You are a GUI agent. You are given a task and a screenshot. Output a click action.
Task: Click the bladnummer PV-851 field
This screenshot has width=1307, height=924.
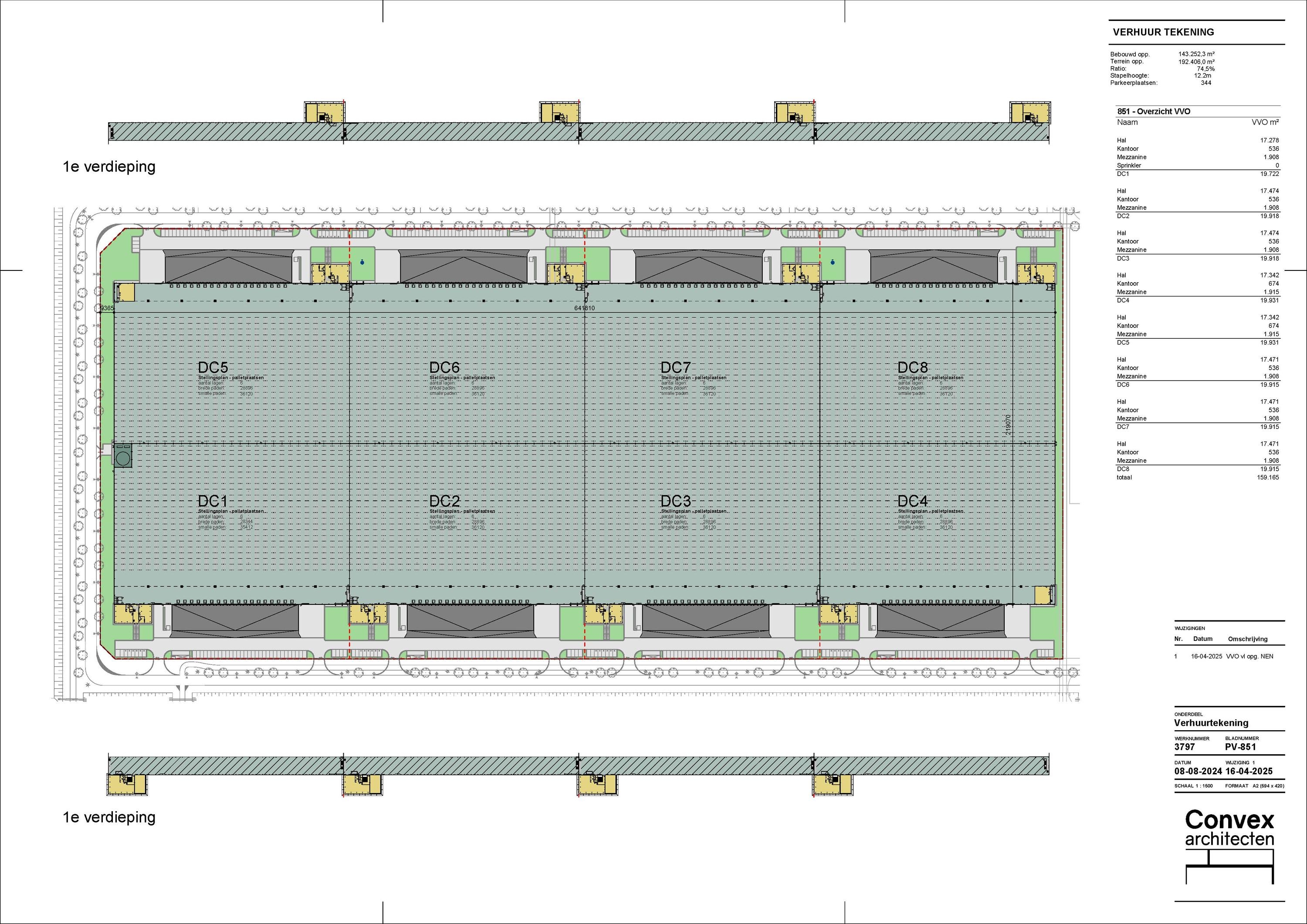(x=1240, y=746)
